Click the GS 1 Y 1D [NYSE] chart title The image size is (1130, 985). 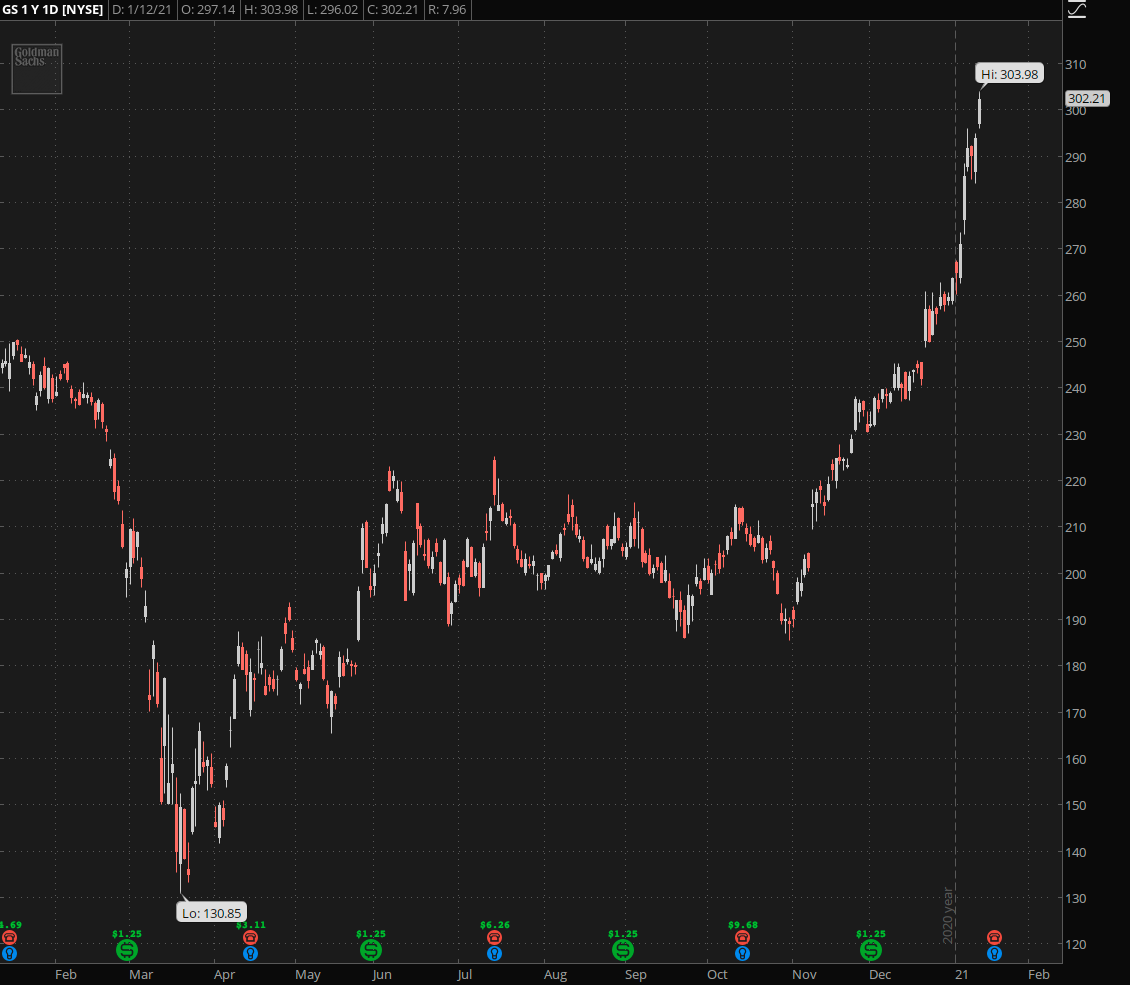coord(52,10)
